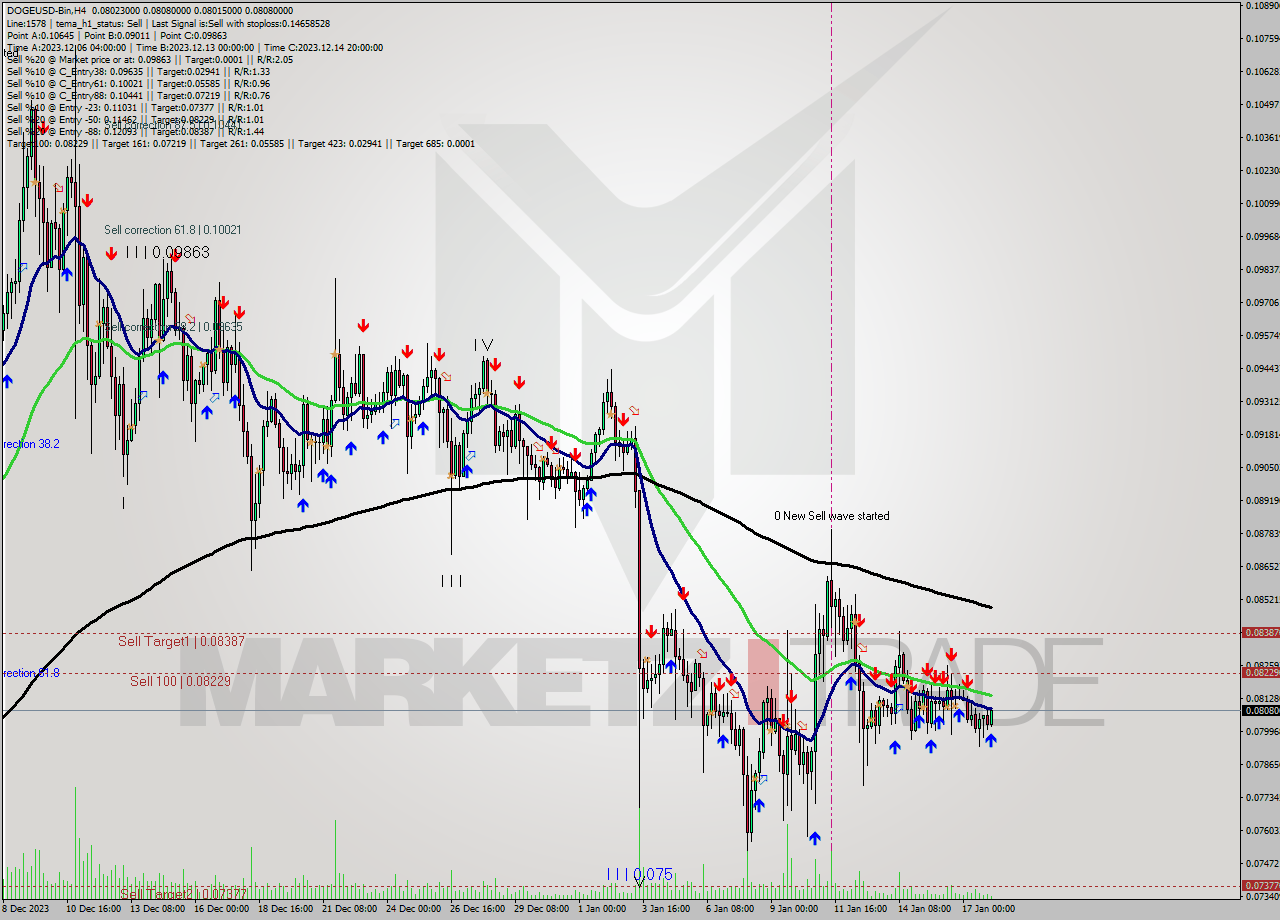
Task: Click the '14 Jan 08:00' time axis label
Action: [x=924, y=909]
